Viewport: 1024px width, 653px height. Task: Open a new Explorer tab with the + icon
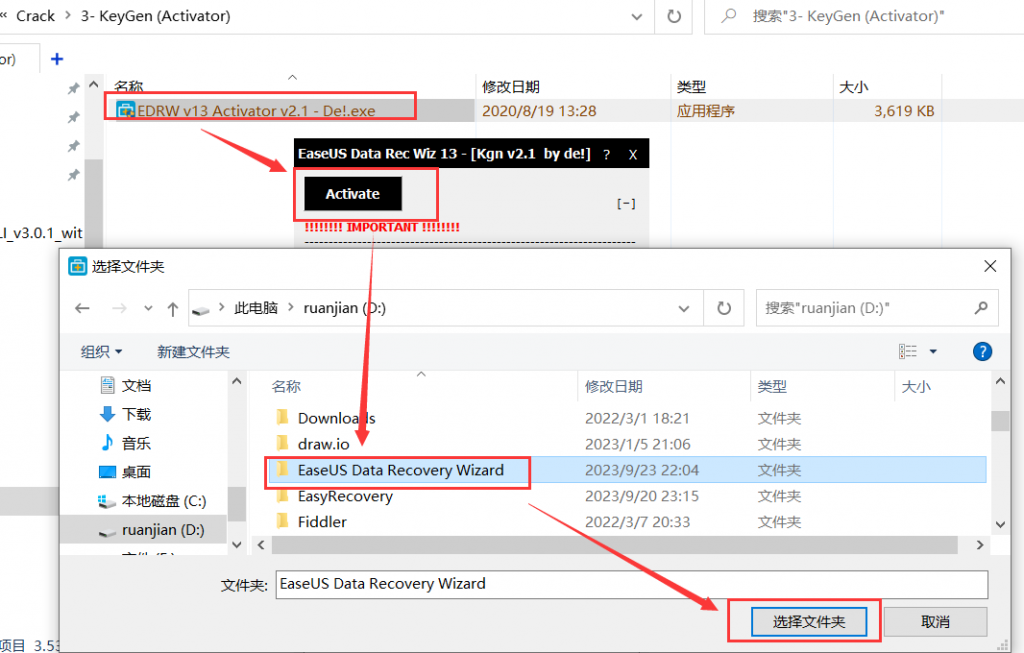(x=57, y=58)
